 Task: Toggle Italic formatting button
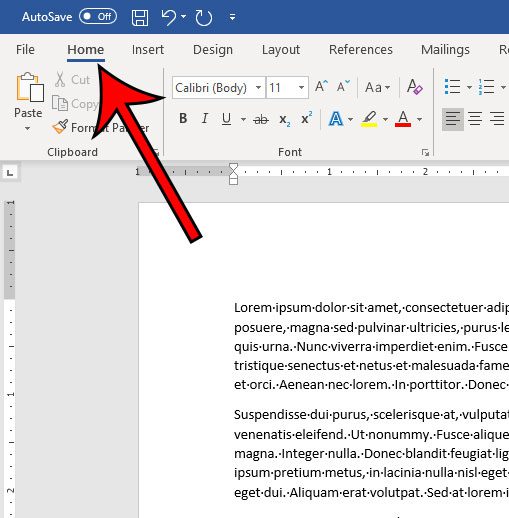[205, 118]
